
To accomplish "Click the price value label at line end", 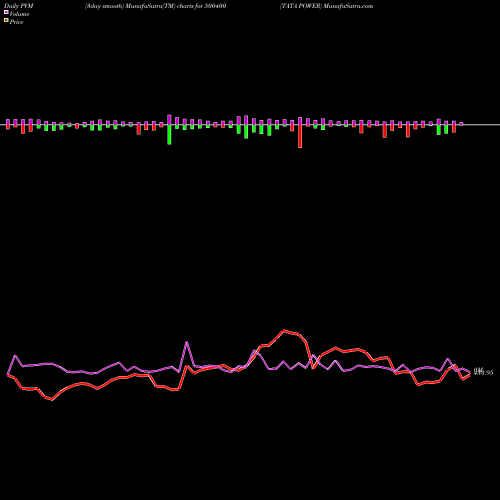I will pos(483,372).
